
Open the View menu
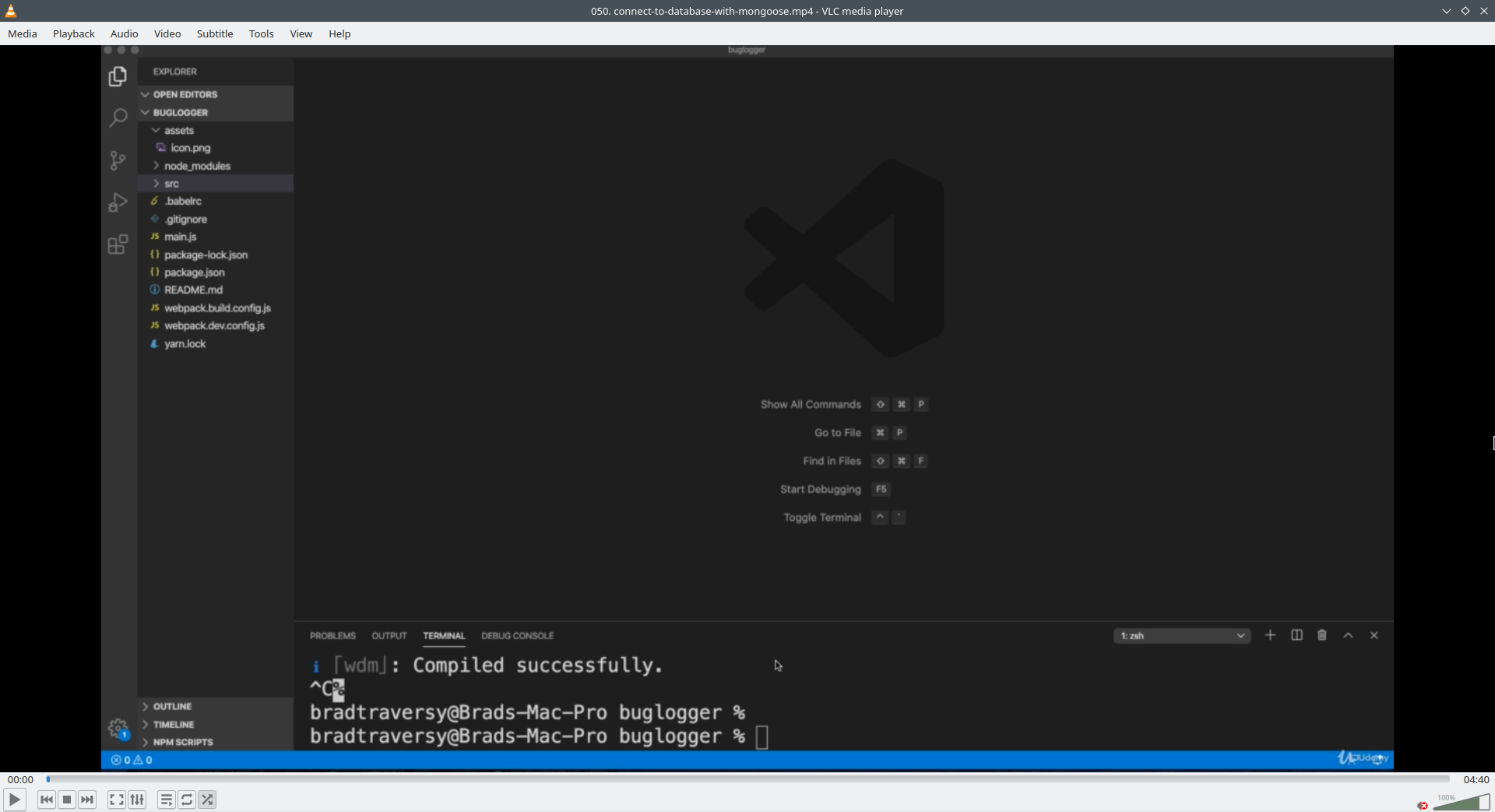(x=301, y=33)
